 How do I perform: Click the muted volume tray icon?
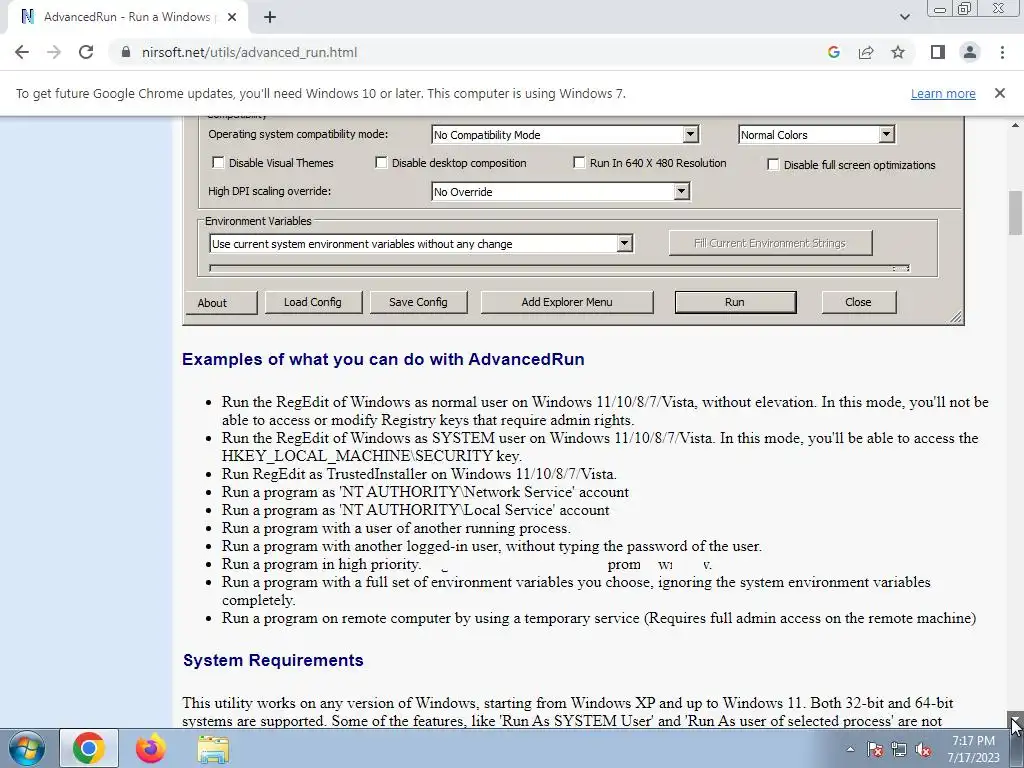pyautogui.click(x=923, y=749)
